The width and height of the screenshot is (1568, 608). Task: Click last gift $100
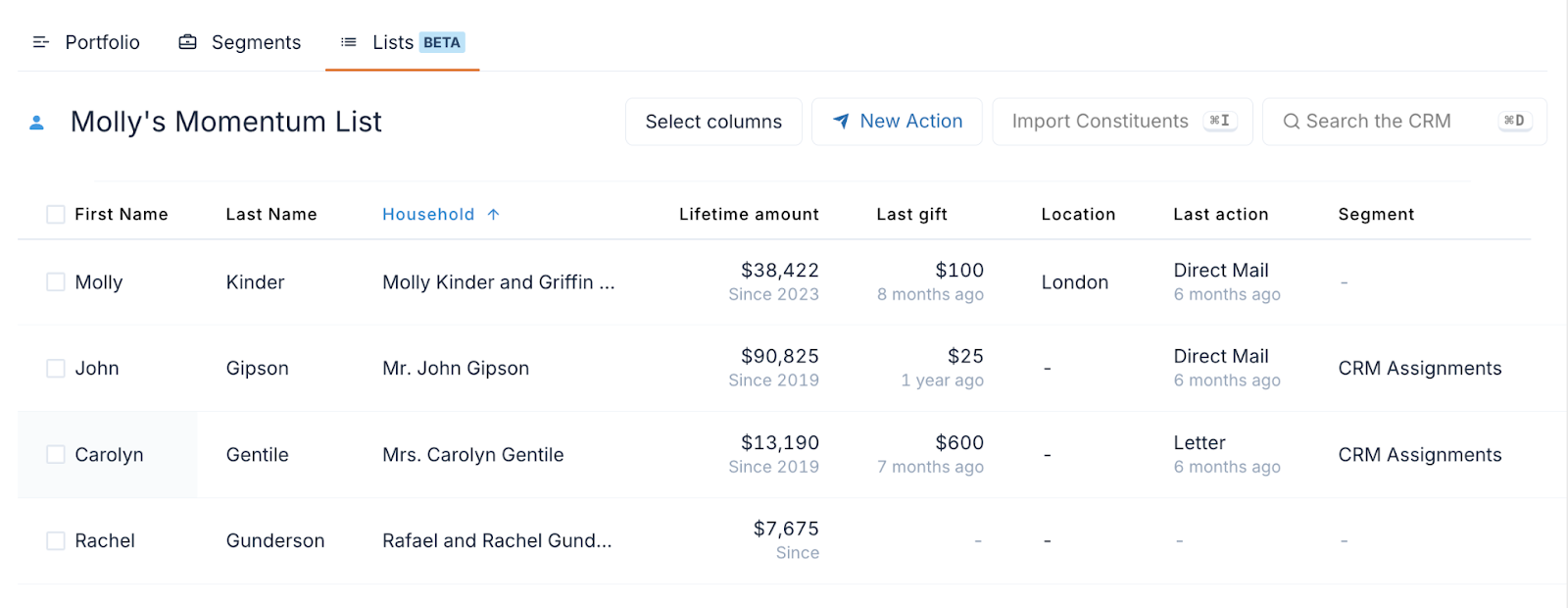click(959, 271)
